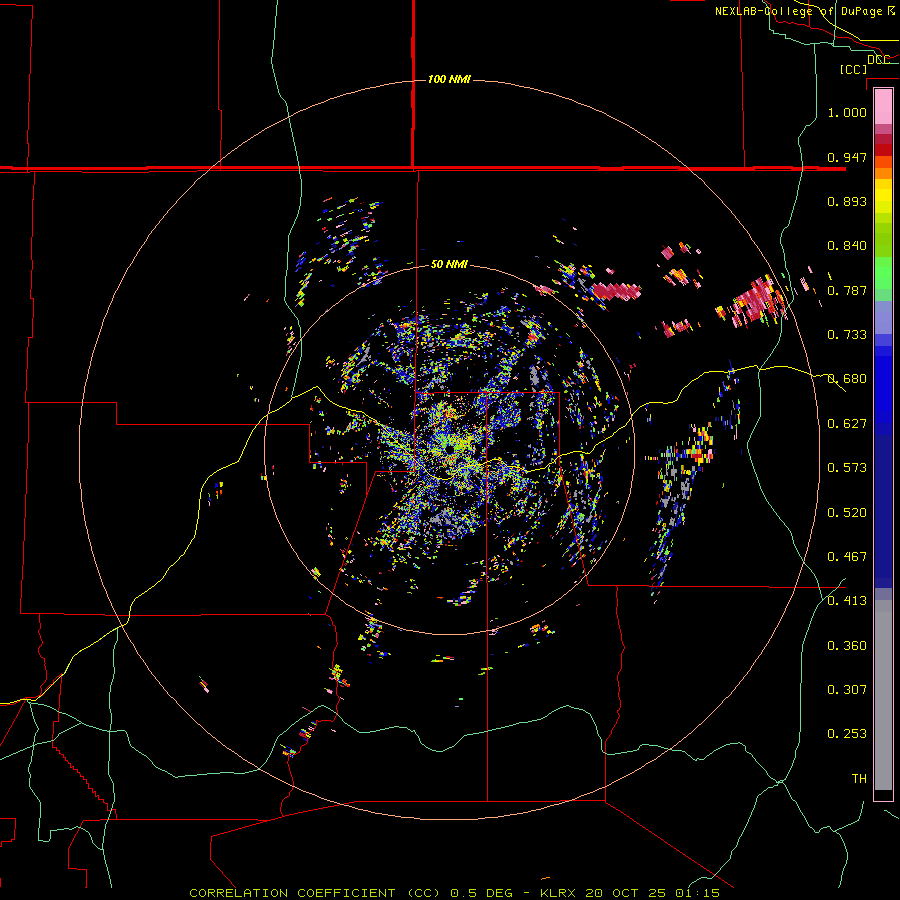Select the 0.680 scale value
Image resolution: width=900 pixels, height=900 pixels.
(x=847, y=379)
